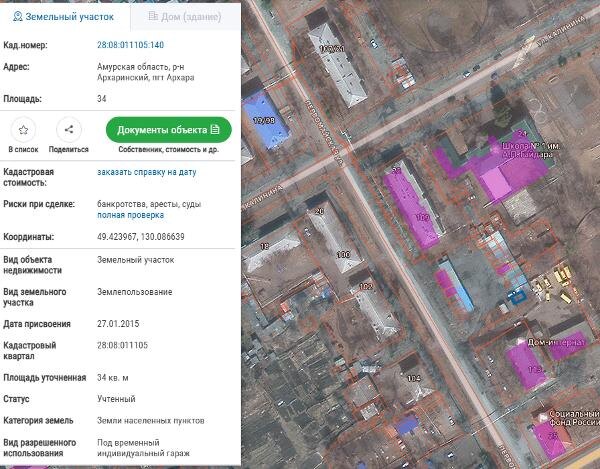Select blue building labeled 19/98 on map

point(266,120)
